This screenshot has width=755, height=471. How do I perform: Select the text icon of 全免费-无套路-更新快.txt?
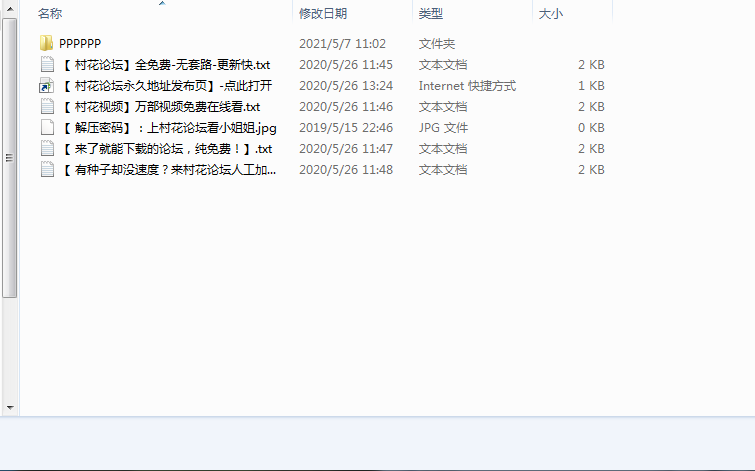click(x=46, y=65)
